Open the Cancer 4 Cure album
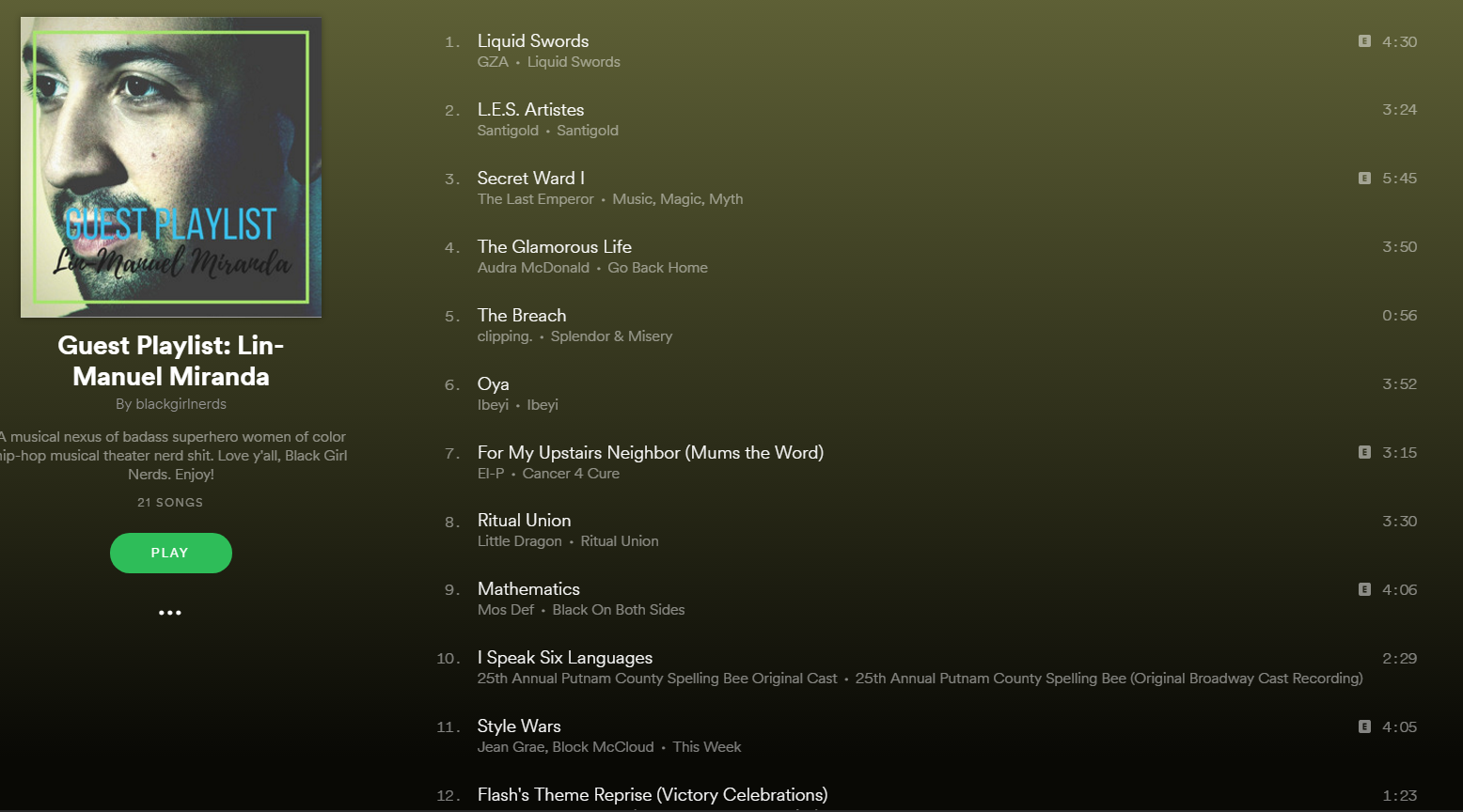The image size is (1463, 812). [x=571, y=474]
